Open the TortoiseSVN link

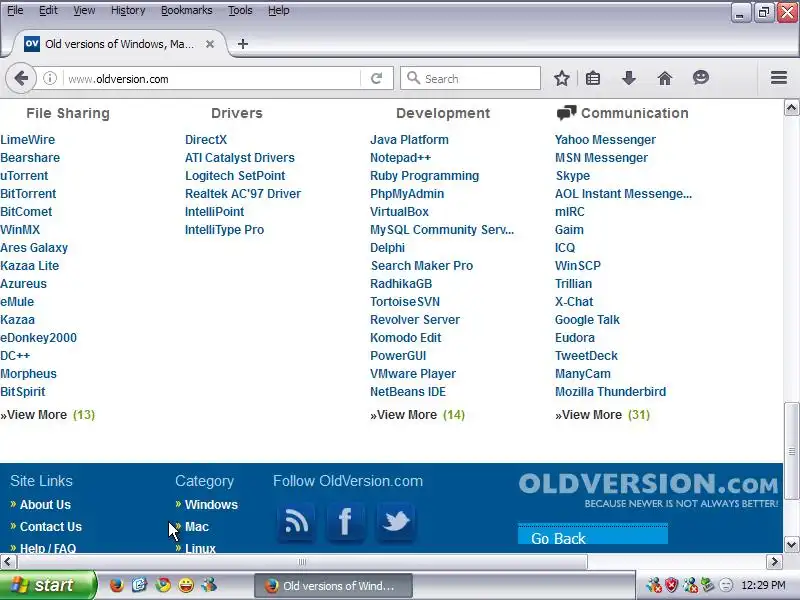click(x=405, y=302)
